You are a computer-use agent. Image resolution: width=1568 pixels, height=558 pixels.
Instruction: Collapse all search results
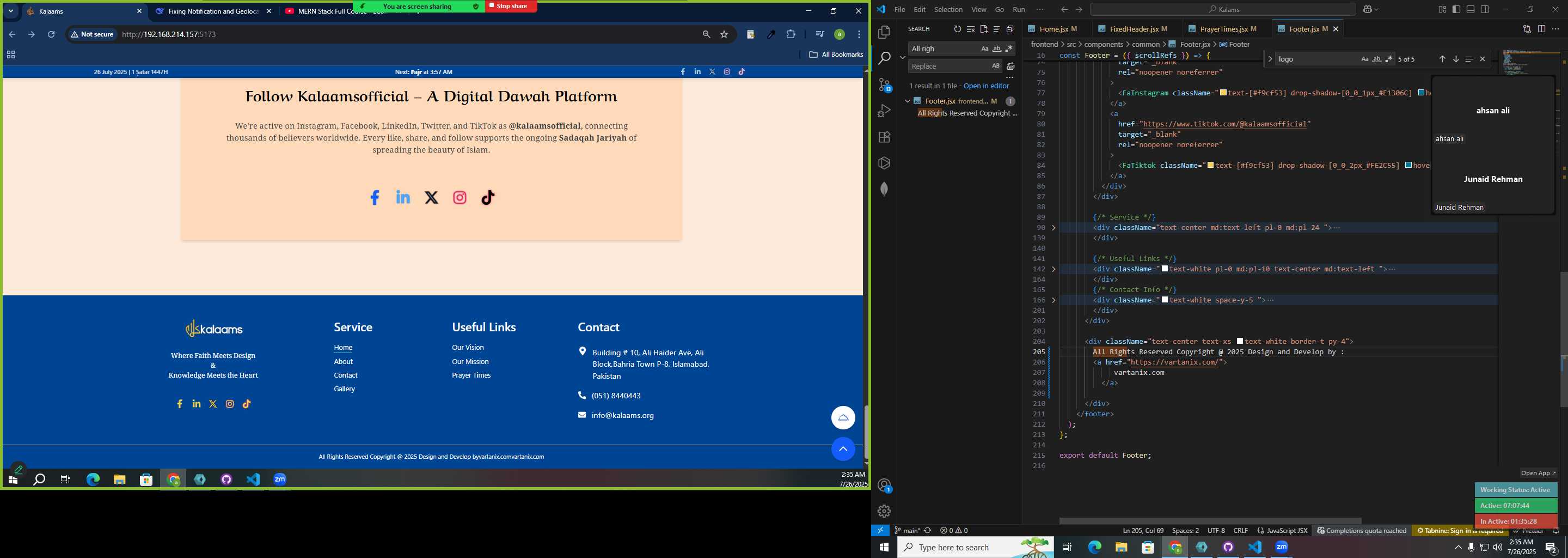pos(1010,29)
